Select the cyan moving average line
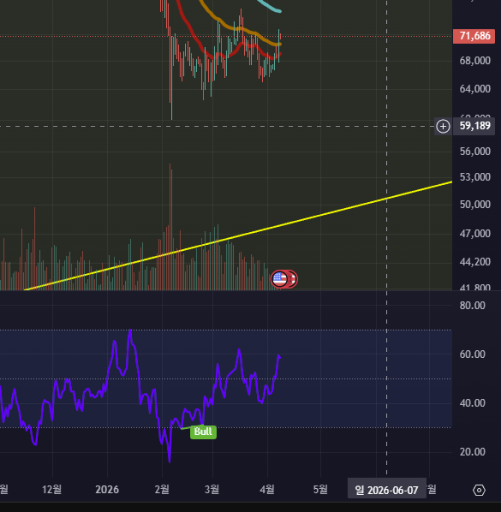Viewport: 501px width, 512px height. point(270,7)
